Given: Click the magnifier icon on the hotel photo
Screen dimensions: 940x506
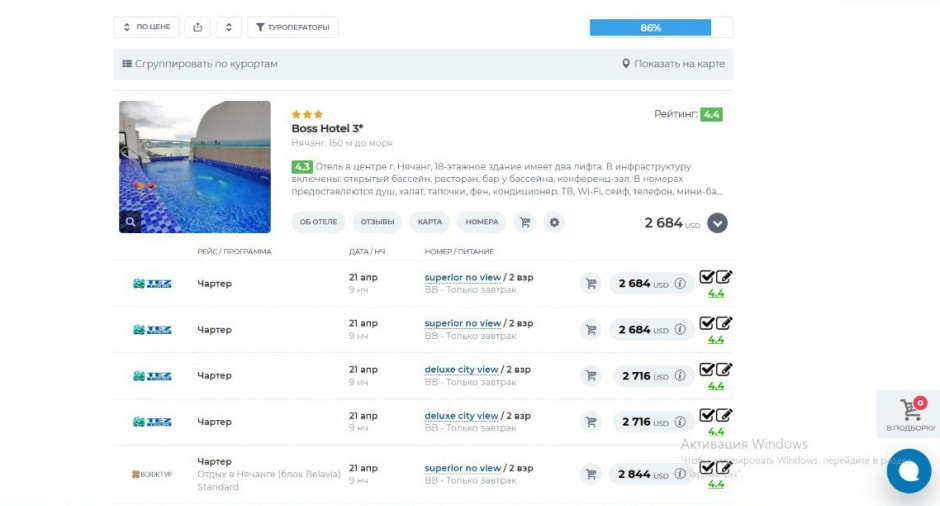Looking at the screenshot, I should (x=130, y=222).
